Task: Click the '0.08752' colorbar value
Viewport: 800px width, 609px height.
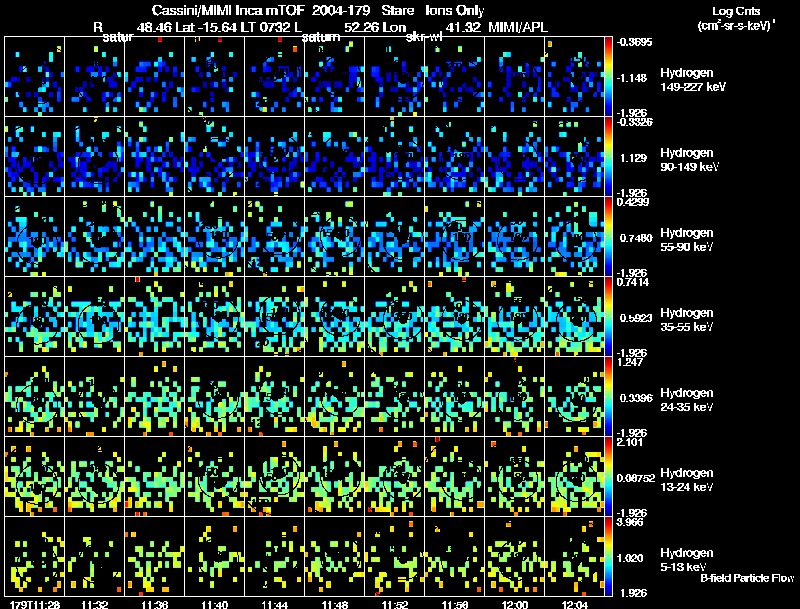Action: click(x=636, y=478)
